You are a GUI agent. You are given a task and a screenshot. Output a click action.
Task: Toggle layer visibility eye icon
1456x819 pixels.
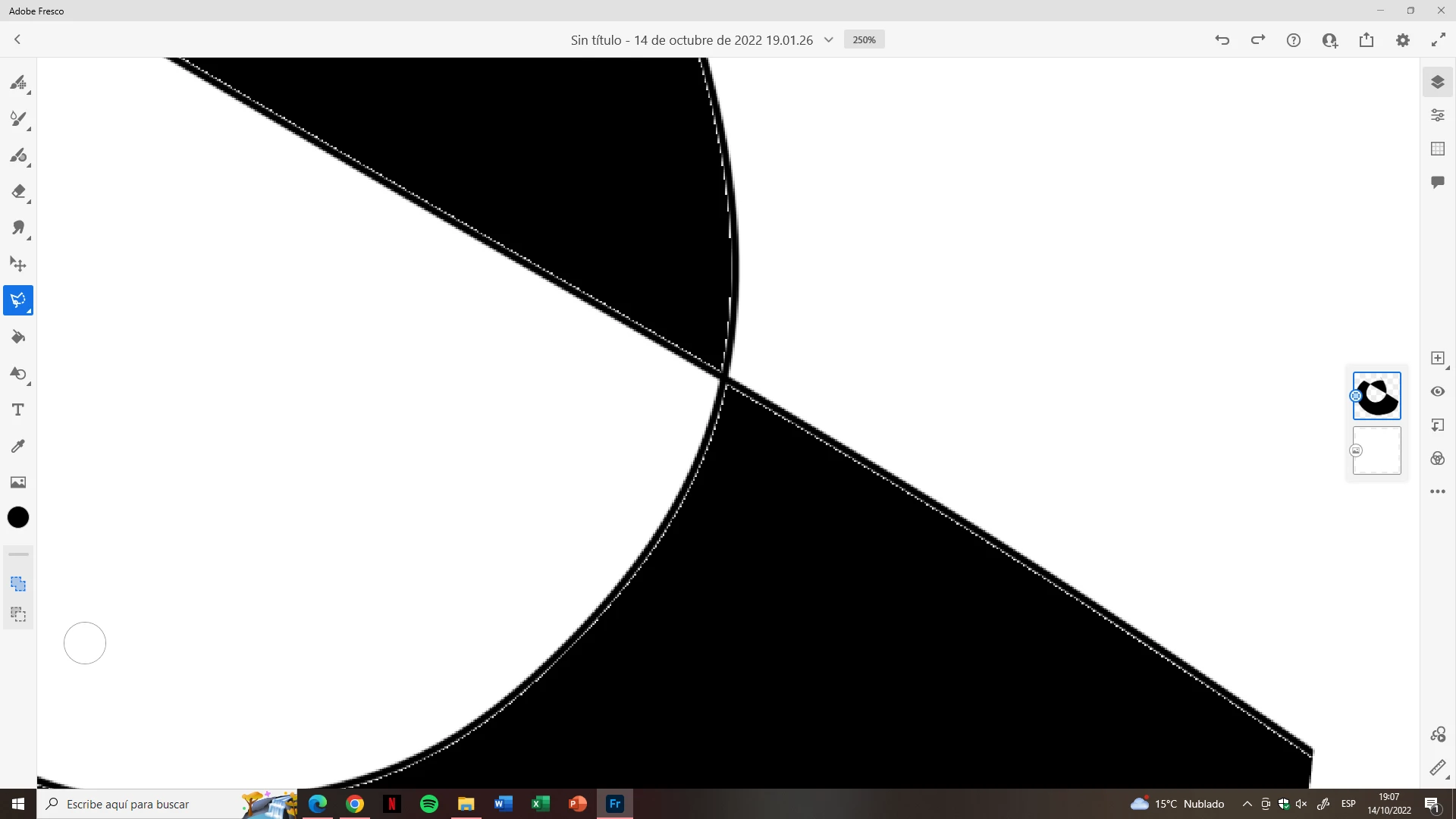(1437, 391)
